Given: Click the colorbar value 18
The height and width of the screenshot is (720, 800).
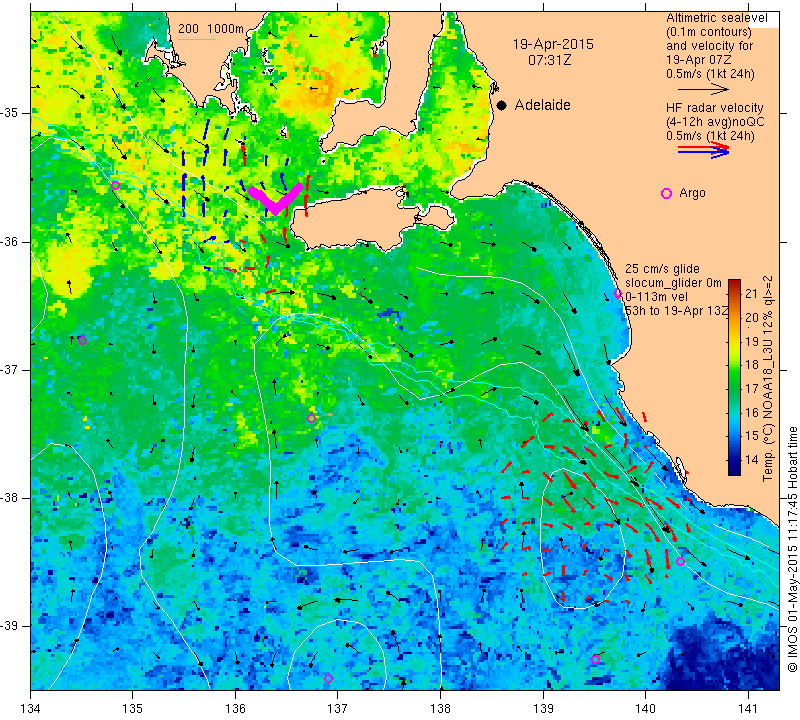Looking at the screenshot, I should point(752,365).
